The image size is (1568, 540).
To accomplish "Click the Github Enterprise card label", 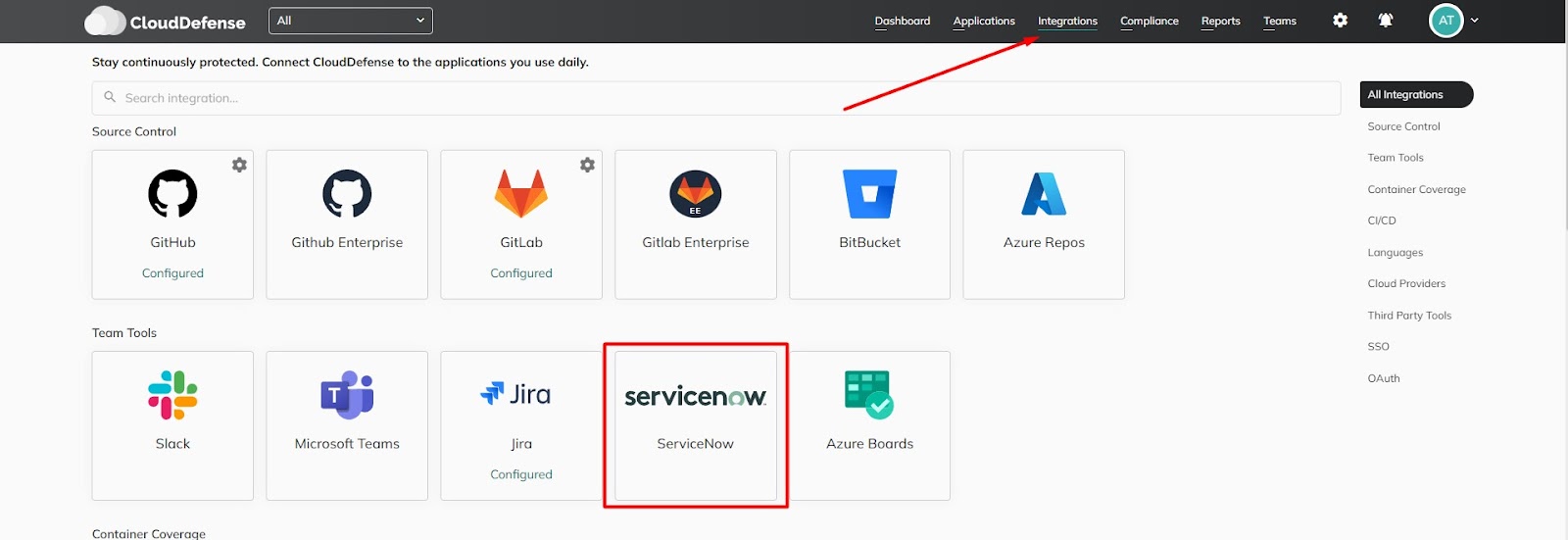I will (347, 242).
